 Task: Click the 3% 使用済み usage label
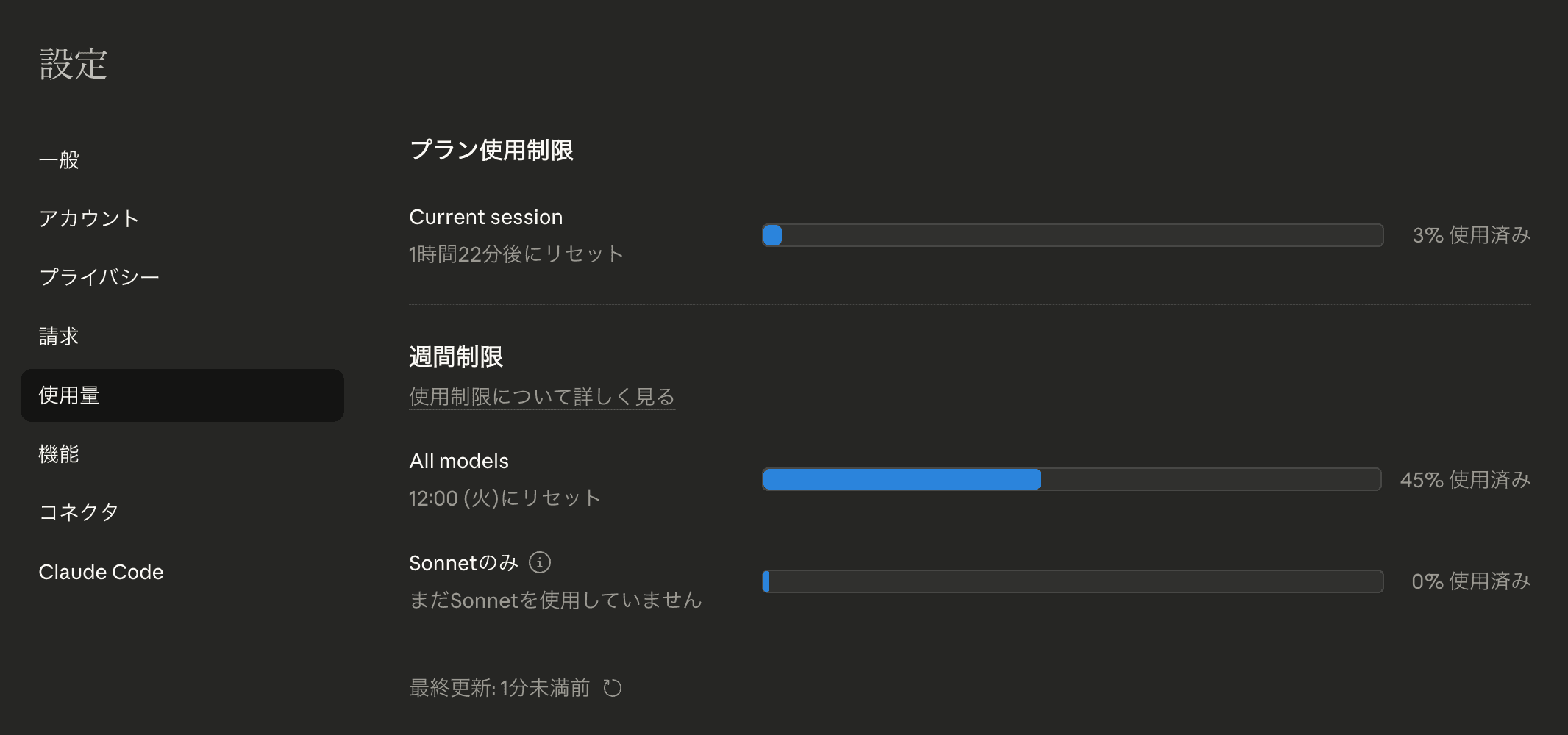pyautogui.click(x=1471, y=235)
